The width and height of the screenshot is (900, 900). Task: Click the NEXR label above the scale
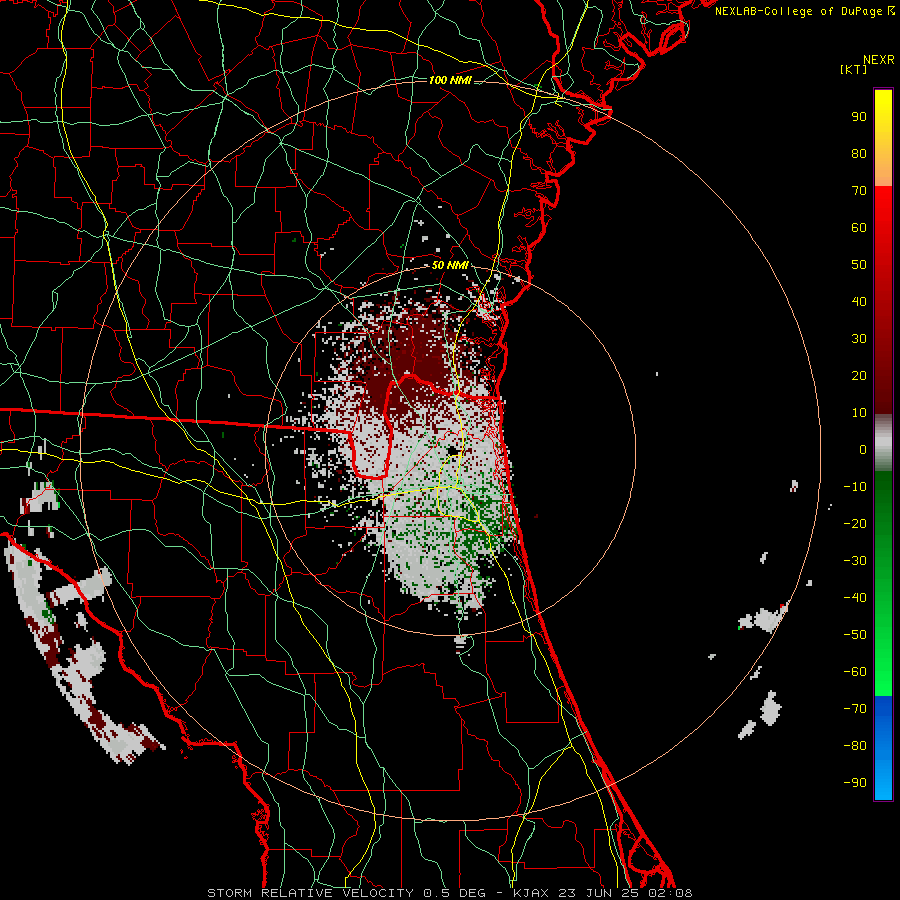[x=878, y=60]
